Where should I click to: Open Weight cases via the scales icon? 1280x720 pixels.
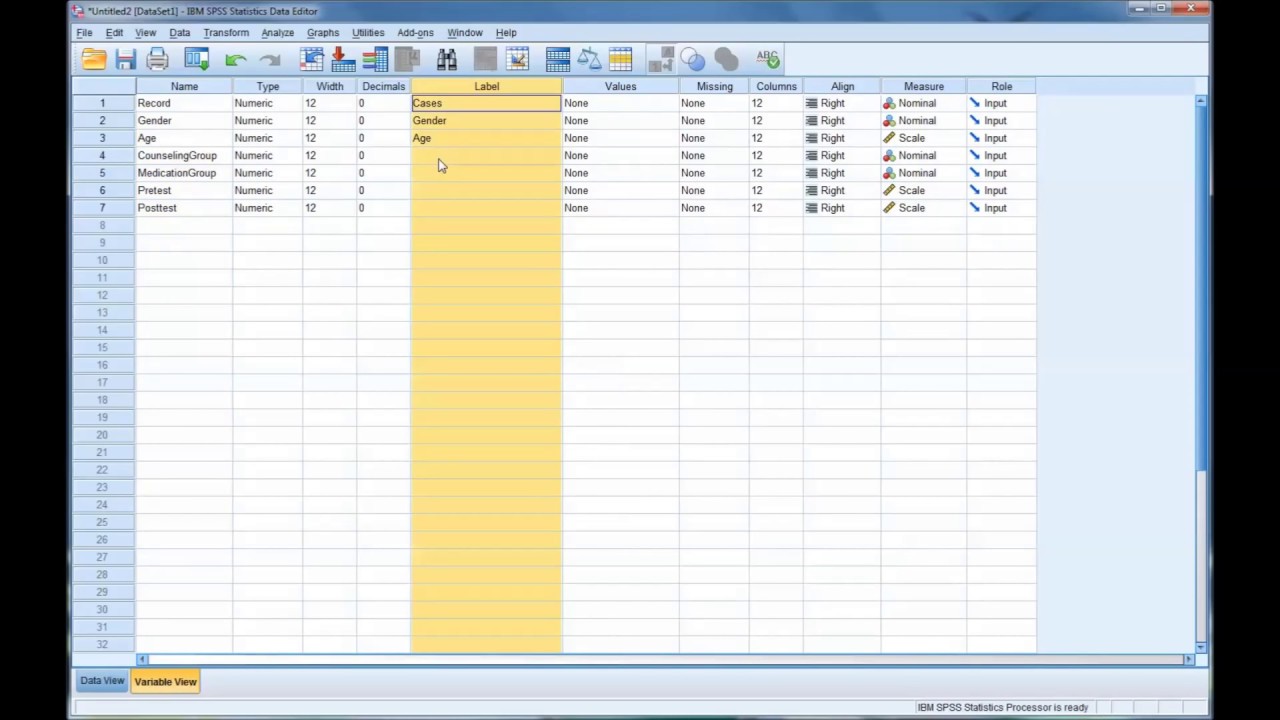click(589, 60)
